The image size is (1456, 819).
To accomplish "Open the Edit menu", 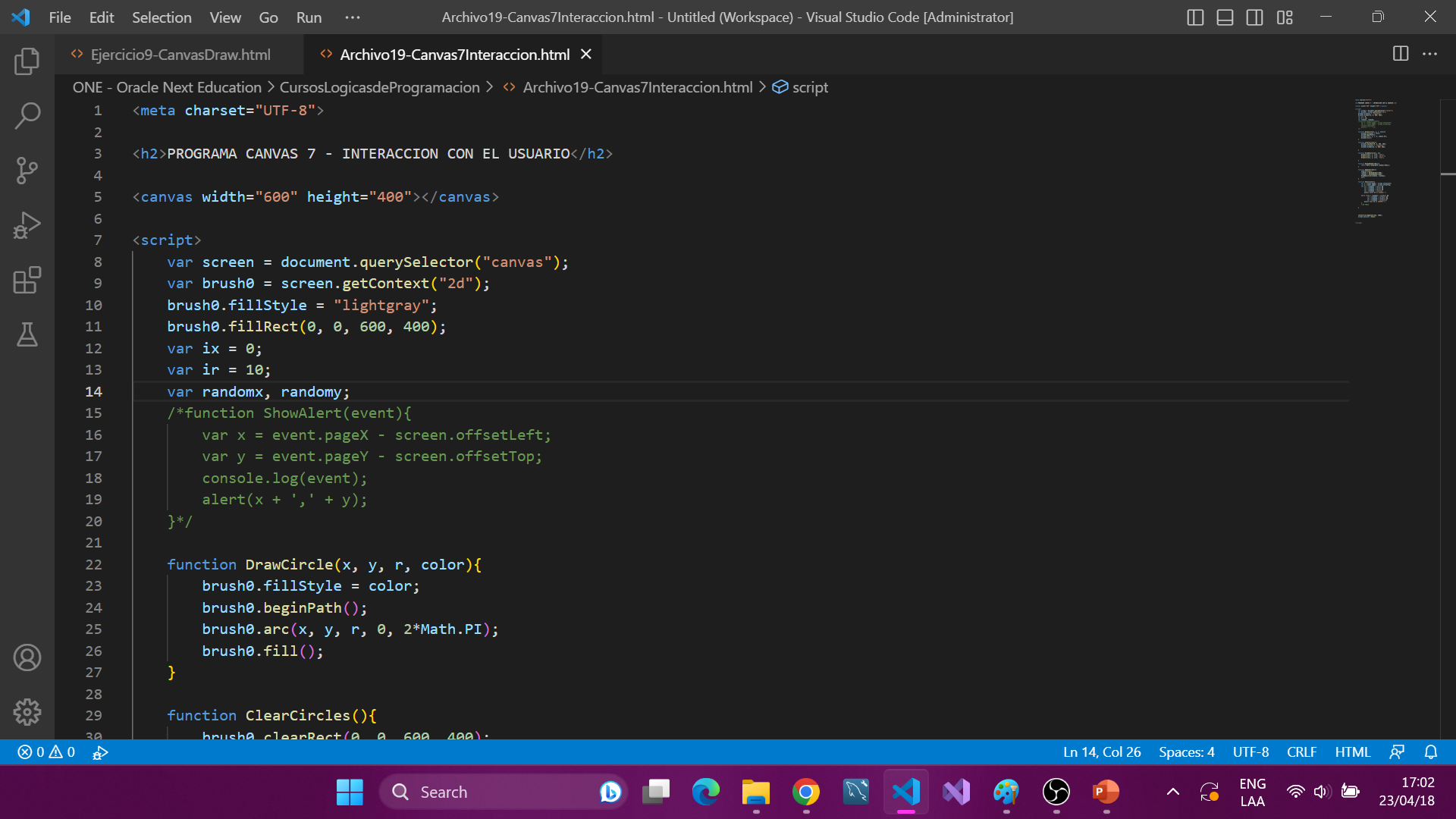I will click(102, 17).
